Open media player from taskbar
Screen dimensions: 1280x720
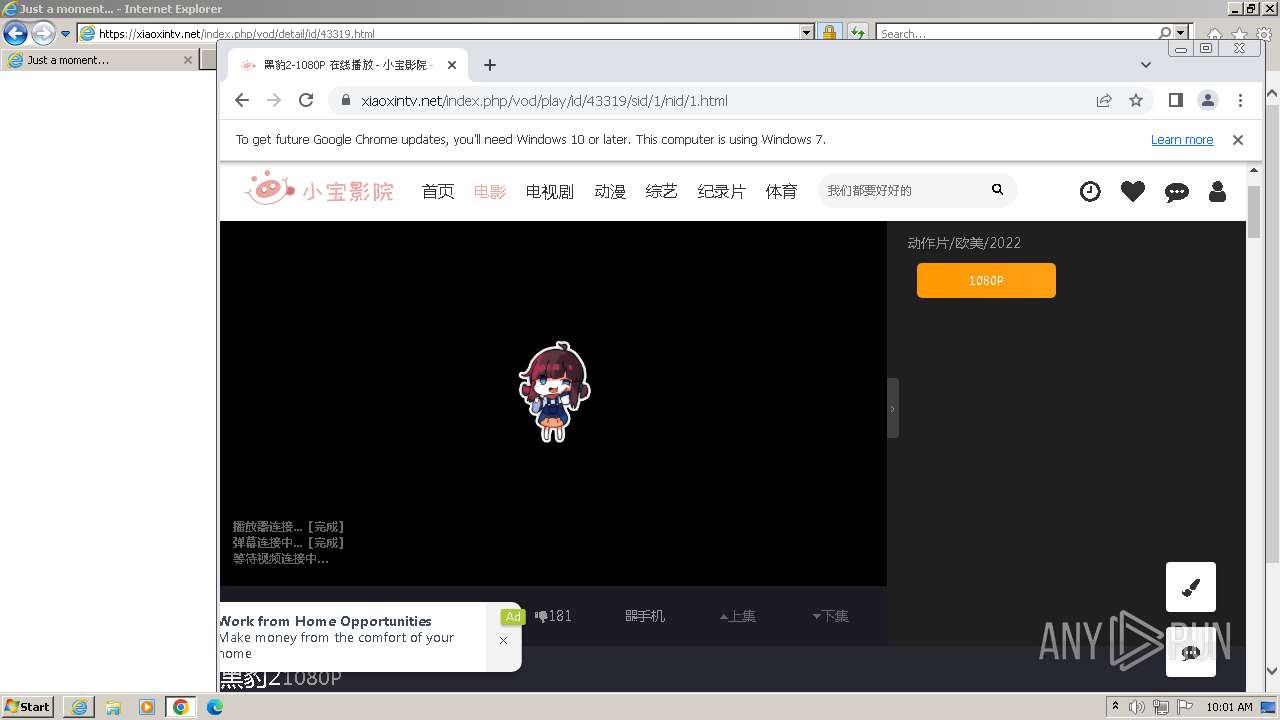click(x=147, y=707)
